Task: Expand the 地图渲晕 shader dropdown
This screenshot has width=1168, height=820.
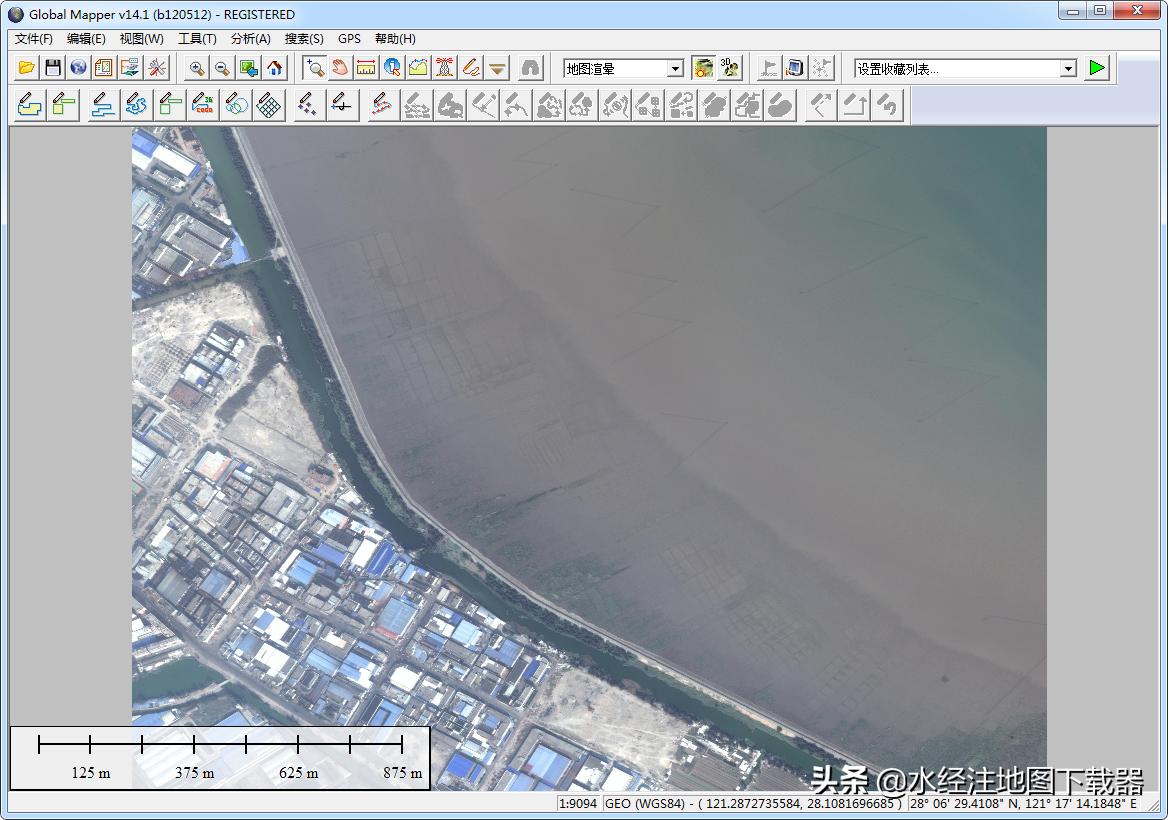Action: tap(675, 69)
